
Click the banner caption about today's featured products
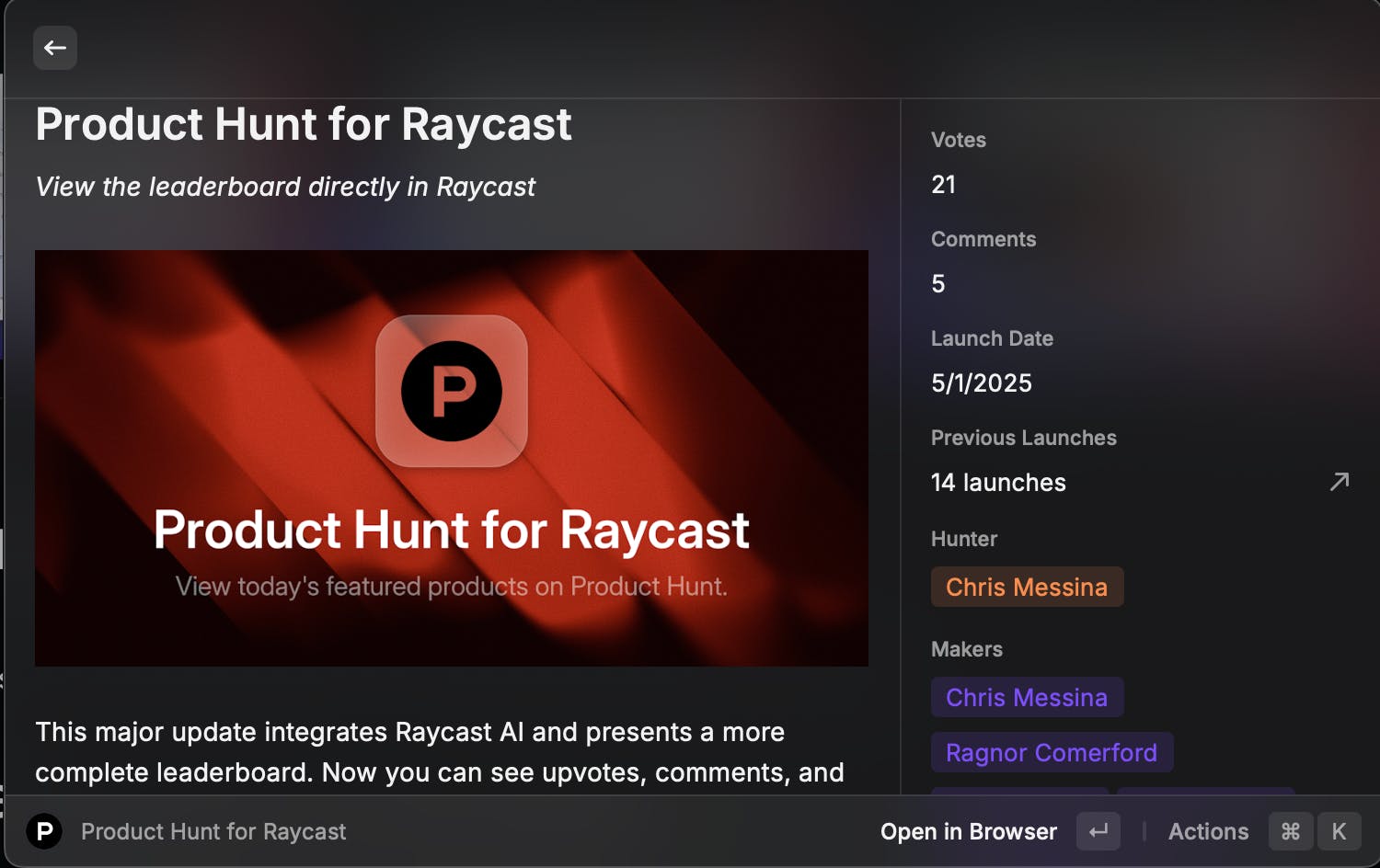(x=452, y=587)
